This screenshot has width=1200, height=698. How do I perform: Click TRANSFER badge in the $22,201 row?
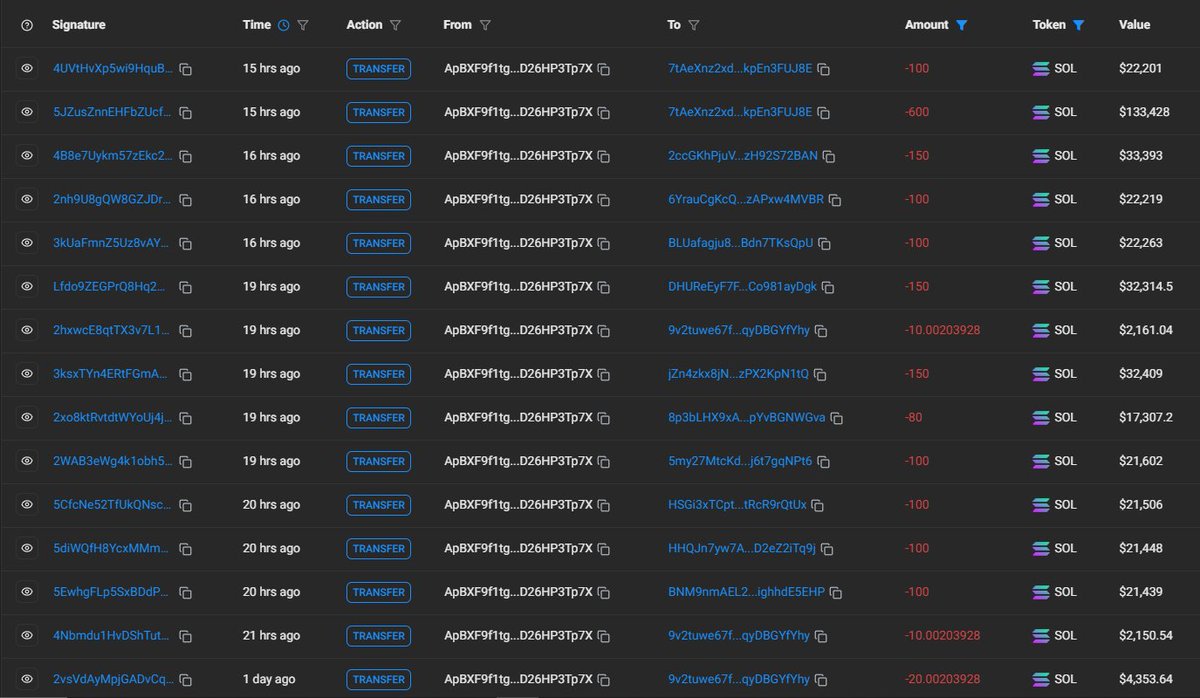click(x=379, y=69)
